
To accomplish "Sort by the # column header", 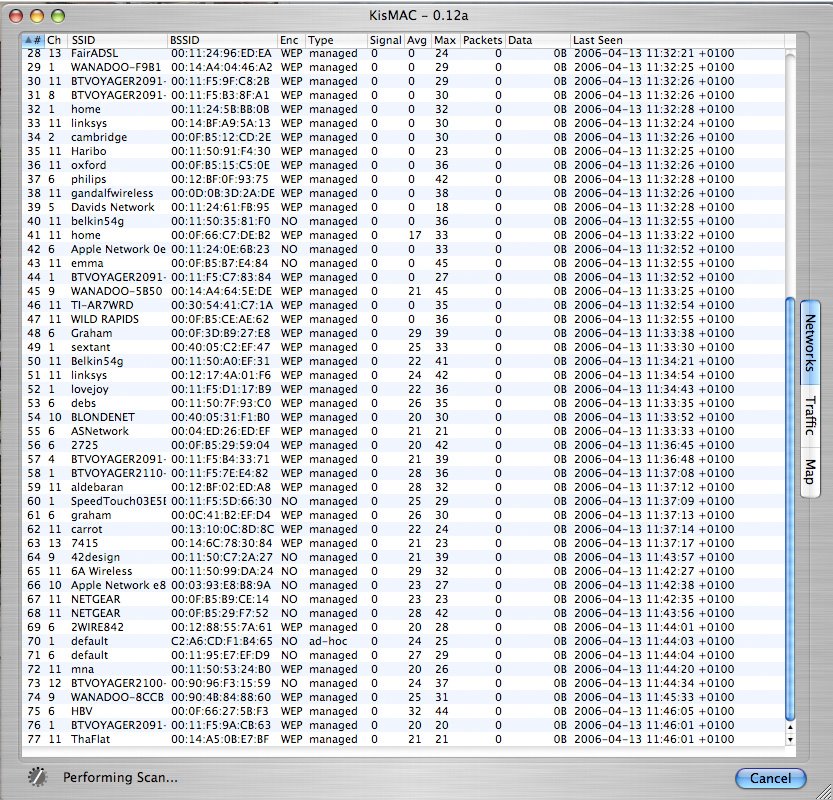I will (x=33, y=40).
